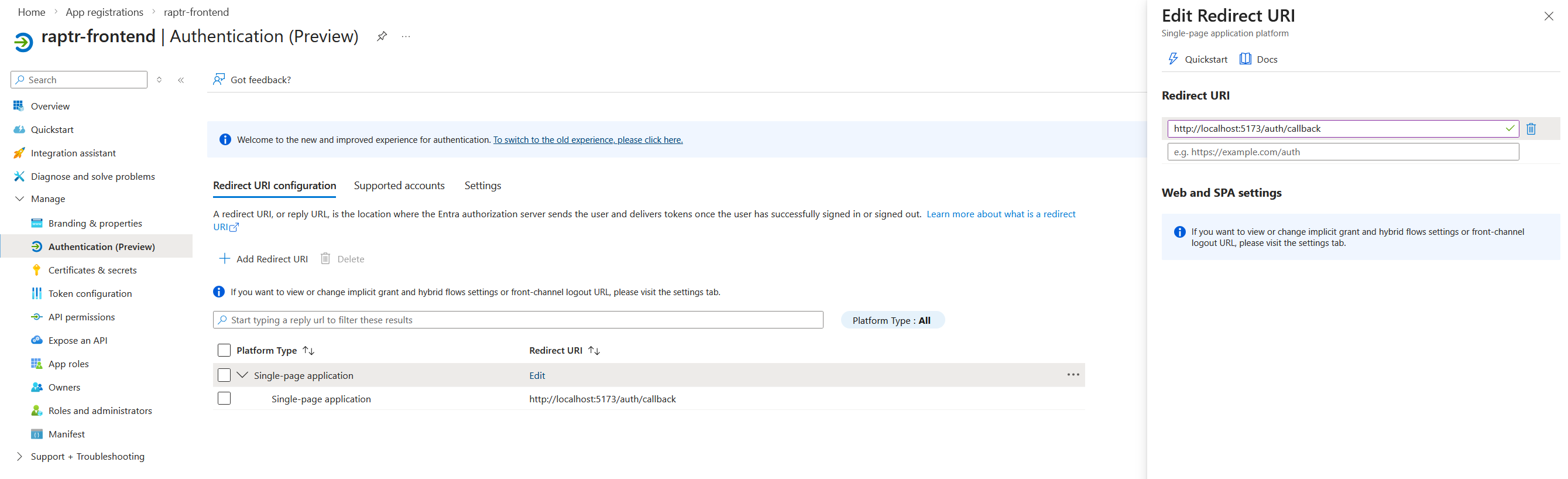Collapse the sidebar with double-chevron icon
This screenshot has width=1568, height=479.
click(x=181, y=80)
